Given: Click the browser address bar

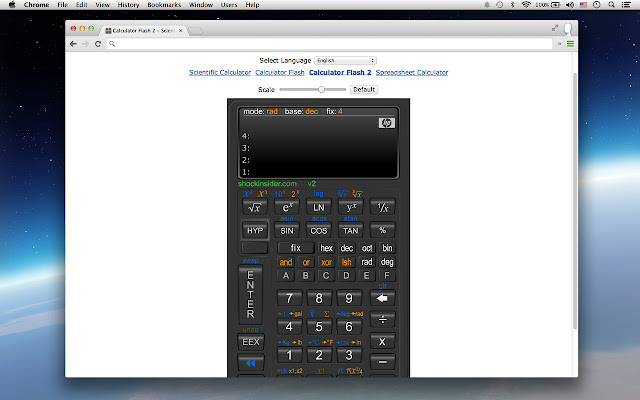Looking at the screenshot, I should coord(330,44).
